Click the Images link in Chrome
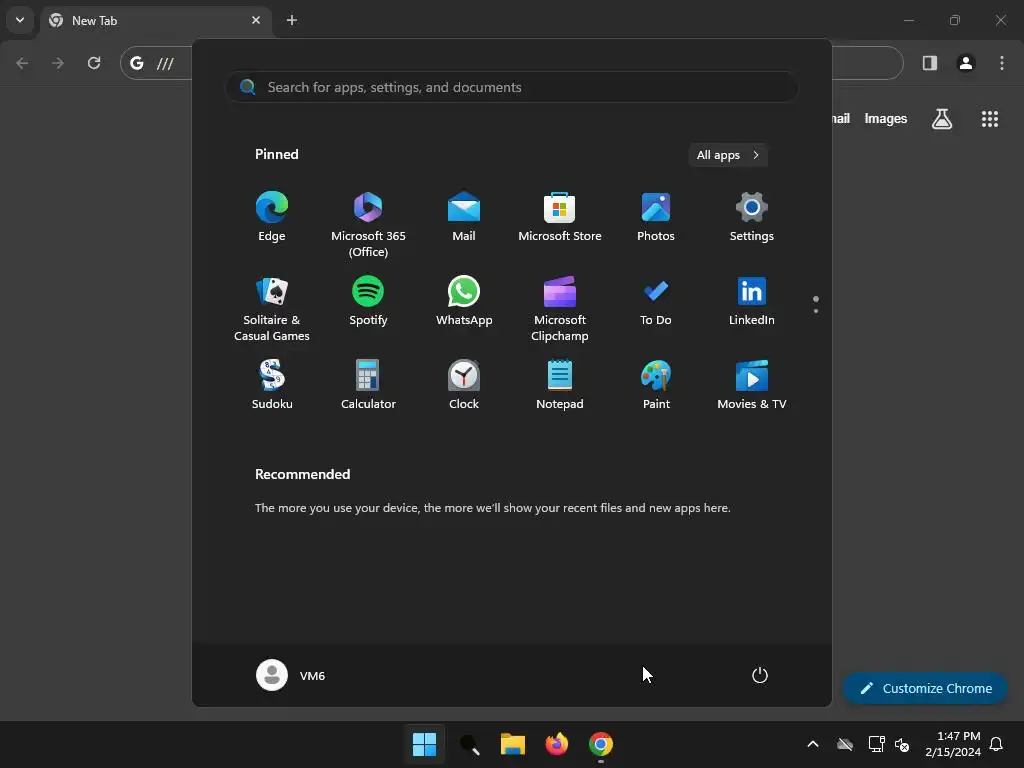The height and width of the screenshot is (768, 1024). tap(886, 119)
